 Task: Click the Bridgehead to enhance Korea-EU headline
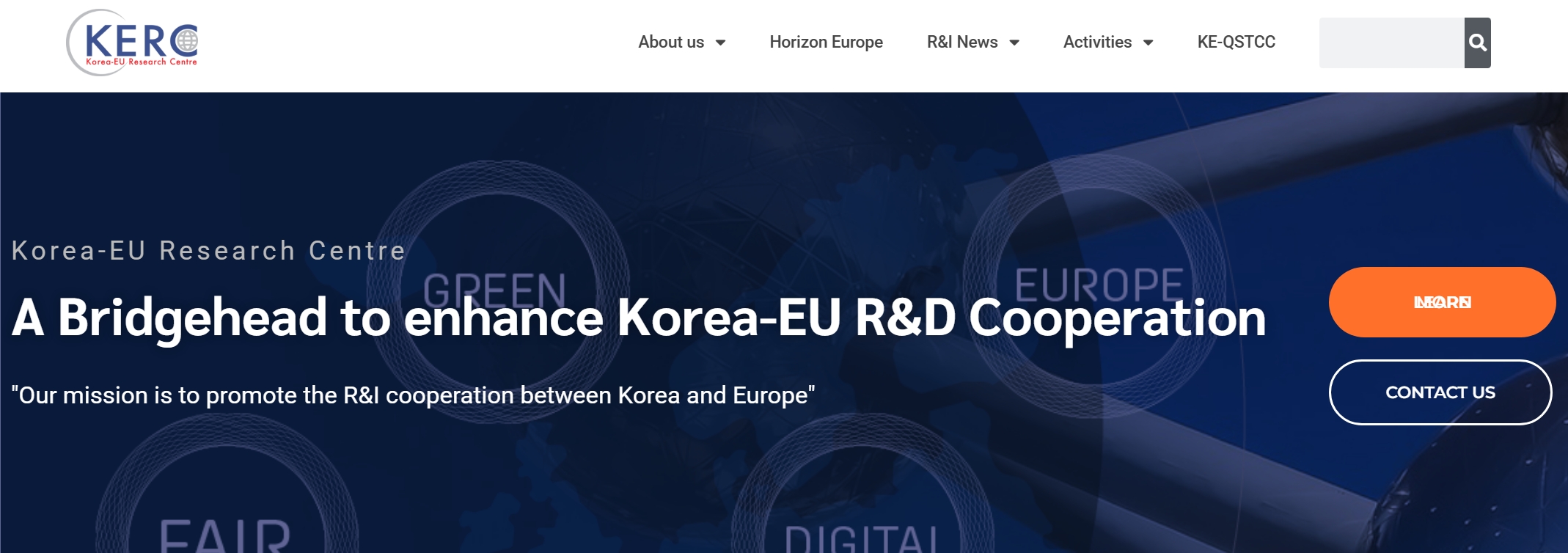click(x=639, y=318)
